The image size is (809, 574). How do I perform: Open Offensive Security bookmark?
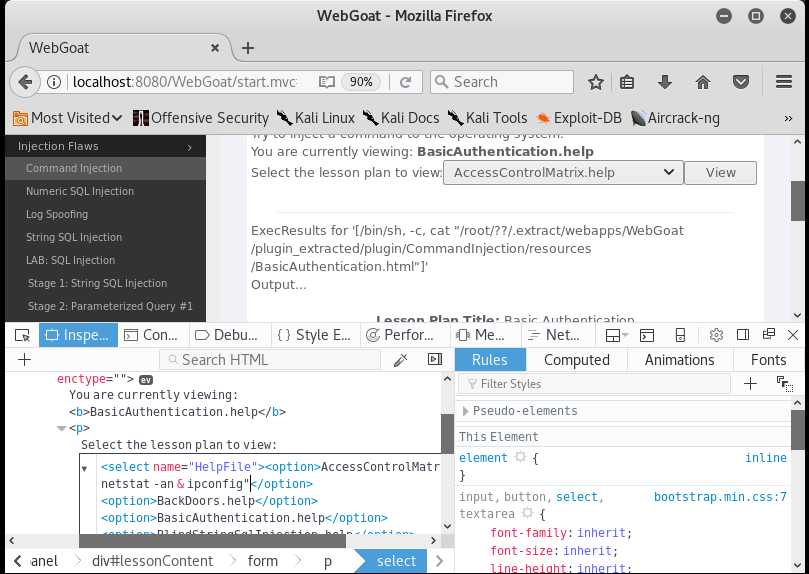[200, 118]
